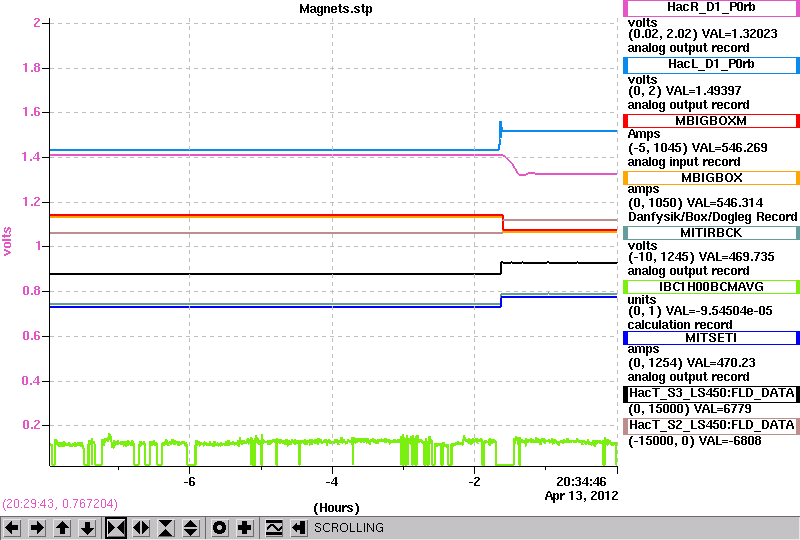Click the waveform auto-scroll icon
This screenshot has height=540, width=800.
coord(274,528)
